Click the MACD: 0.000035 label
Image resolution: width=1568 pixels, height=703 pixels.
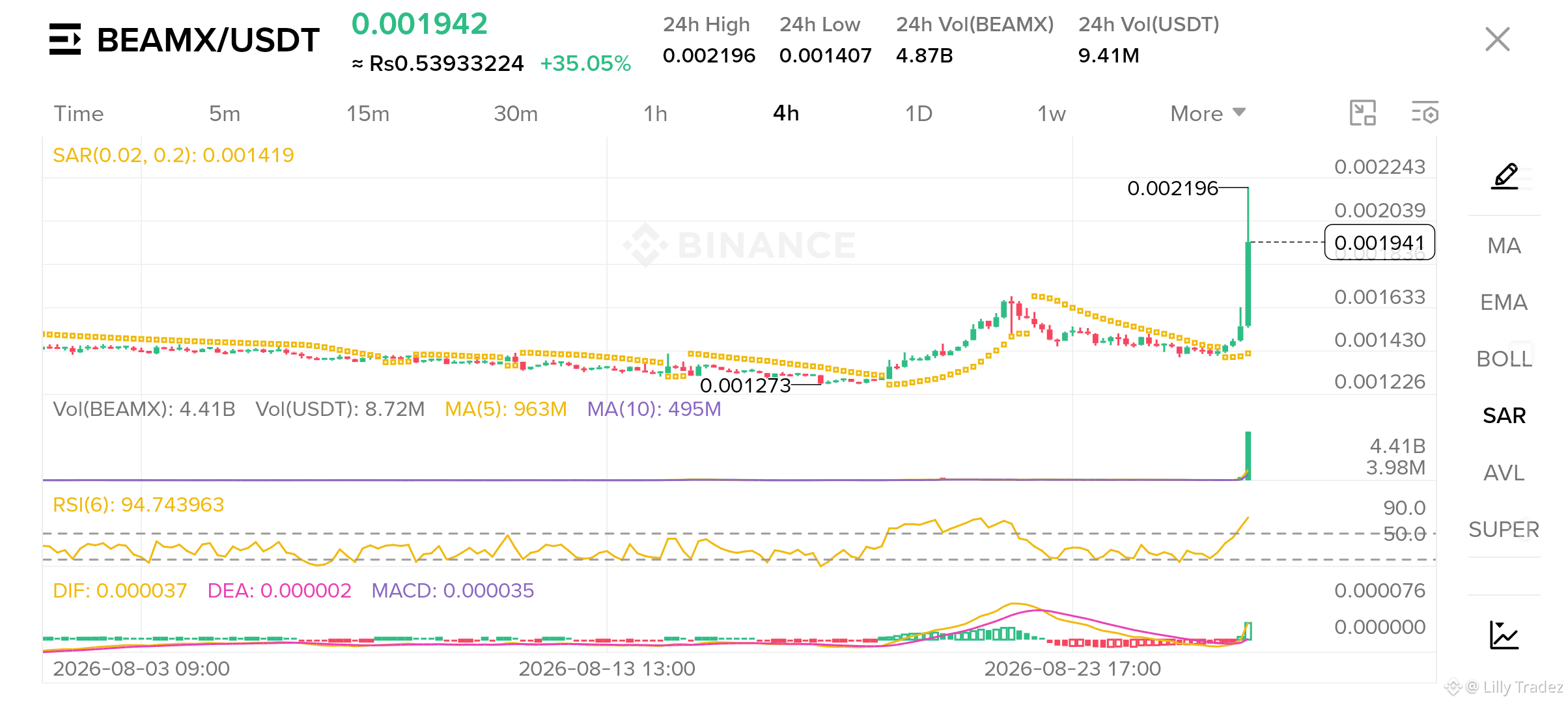click(x=453, y=590)
